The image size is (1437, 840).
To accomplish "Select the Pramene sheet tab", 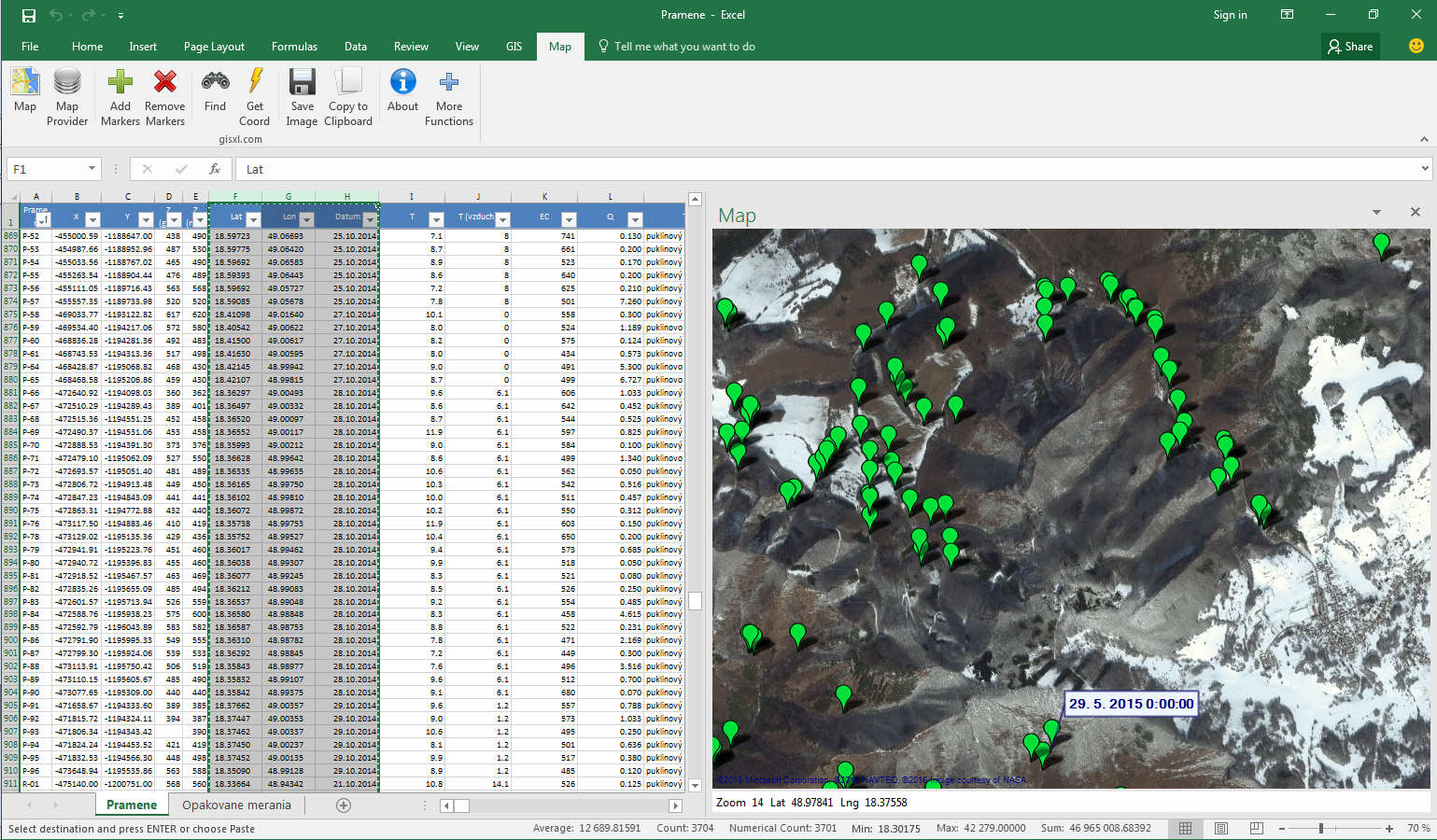I will point(132,805).
